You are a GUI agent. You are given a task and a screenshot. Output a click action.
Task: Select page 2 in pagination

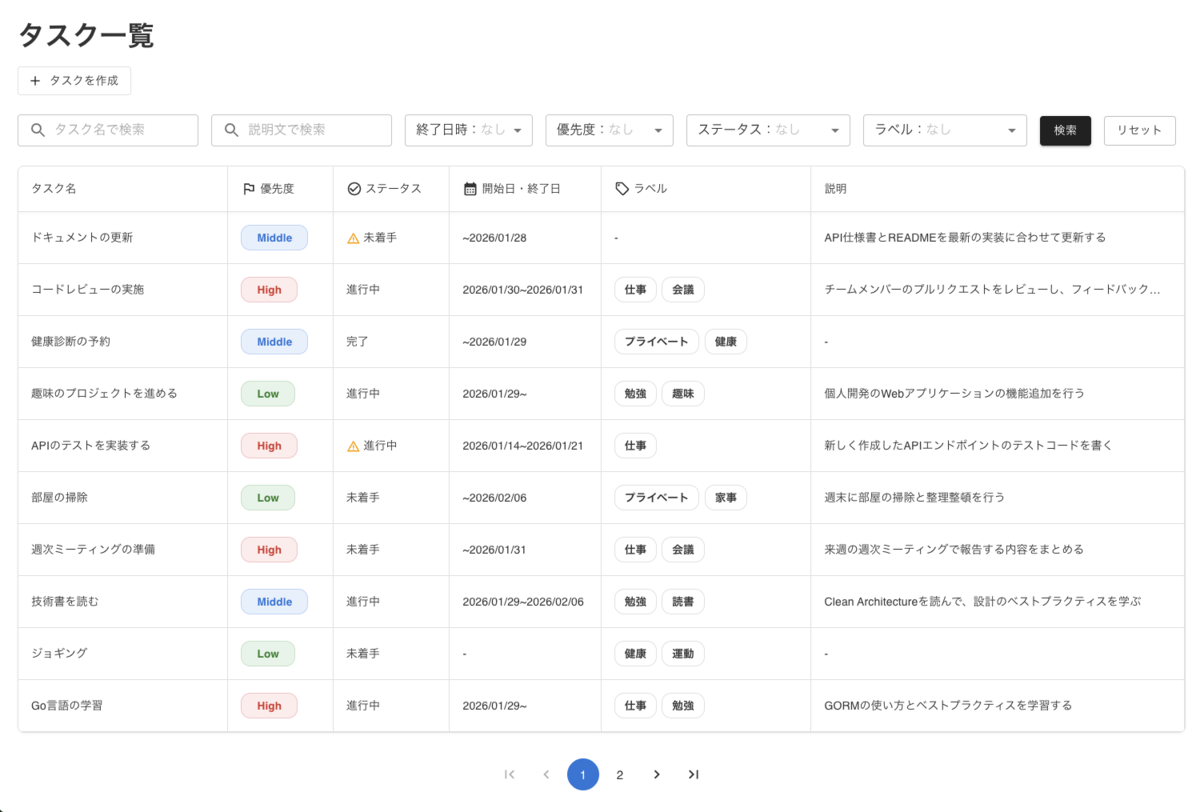620,774
